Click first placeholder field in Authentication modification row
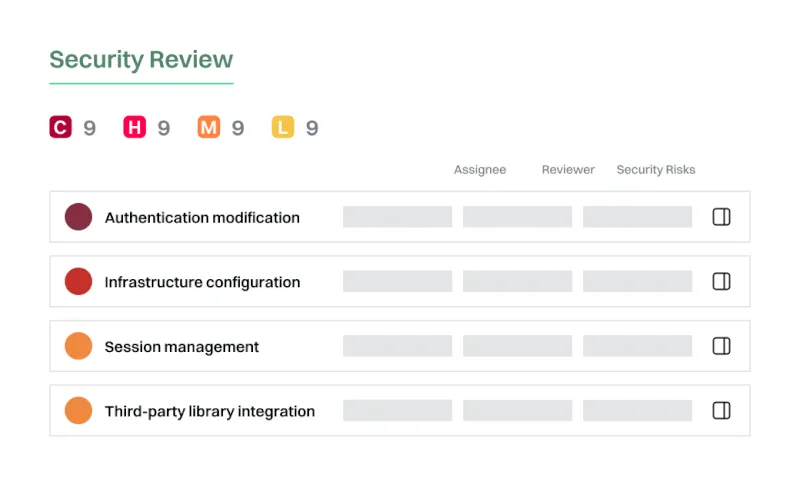 pyautogui.click(x=397, y=217)
